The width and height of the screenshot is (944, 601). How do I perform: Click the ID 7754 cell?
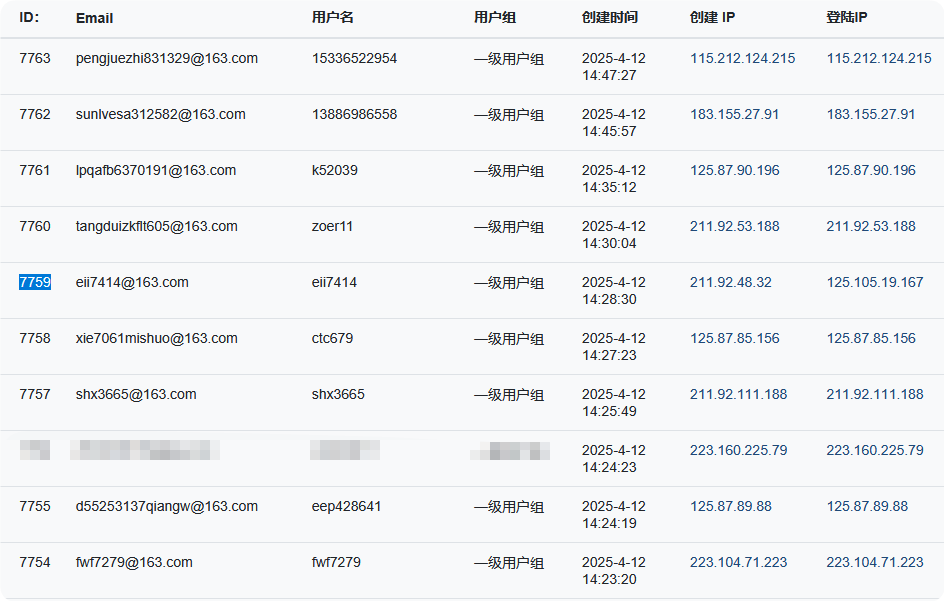pos(35,562)
